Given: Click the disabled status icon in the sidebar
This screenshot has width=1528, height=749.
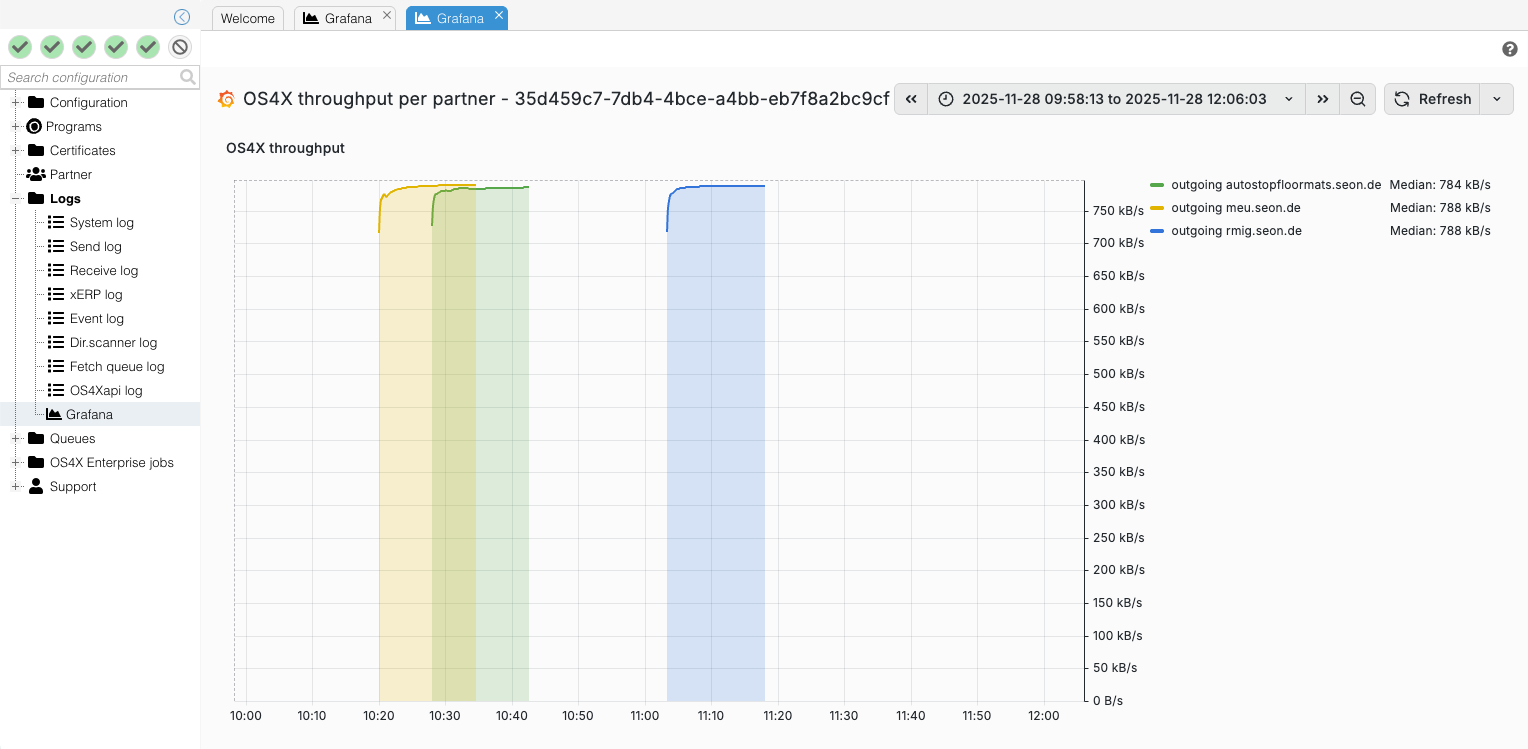Looking at the screenshot, I should 180,47.
